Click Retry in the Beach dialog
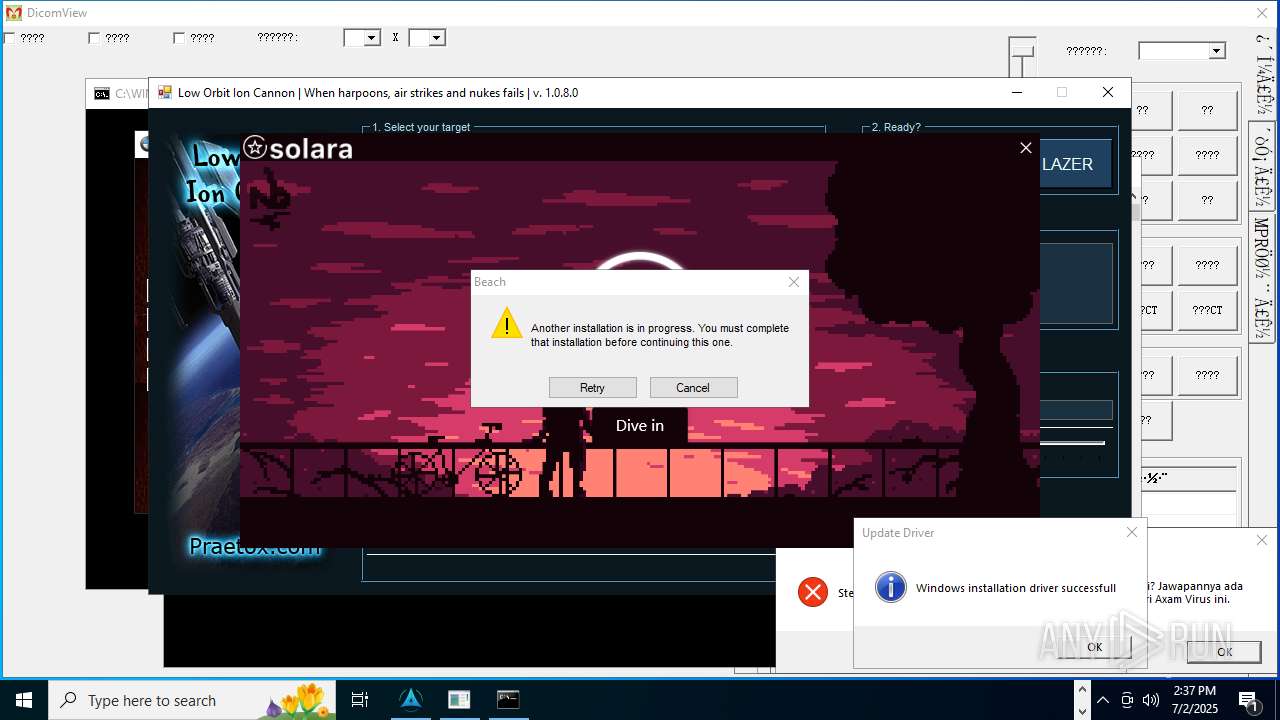Viewport: 1280px width, 720px height. tap(592, 388)
